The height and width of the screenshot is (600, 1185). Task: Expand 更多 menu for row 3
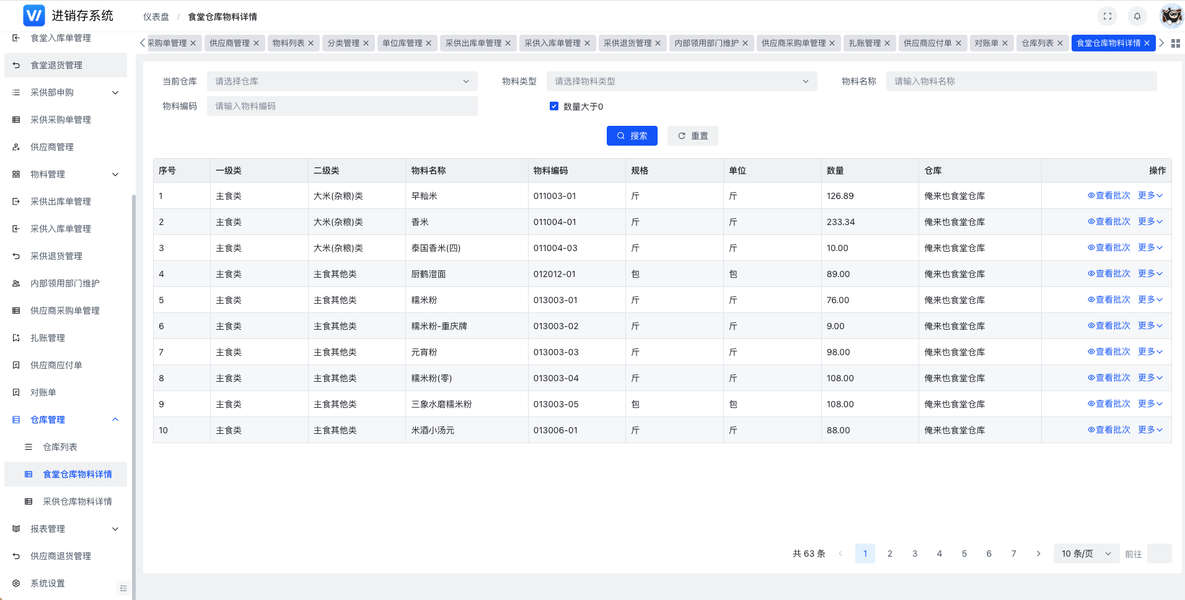pyautogui.click(x=1150, y=247)
